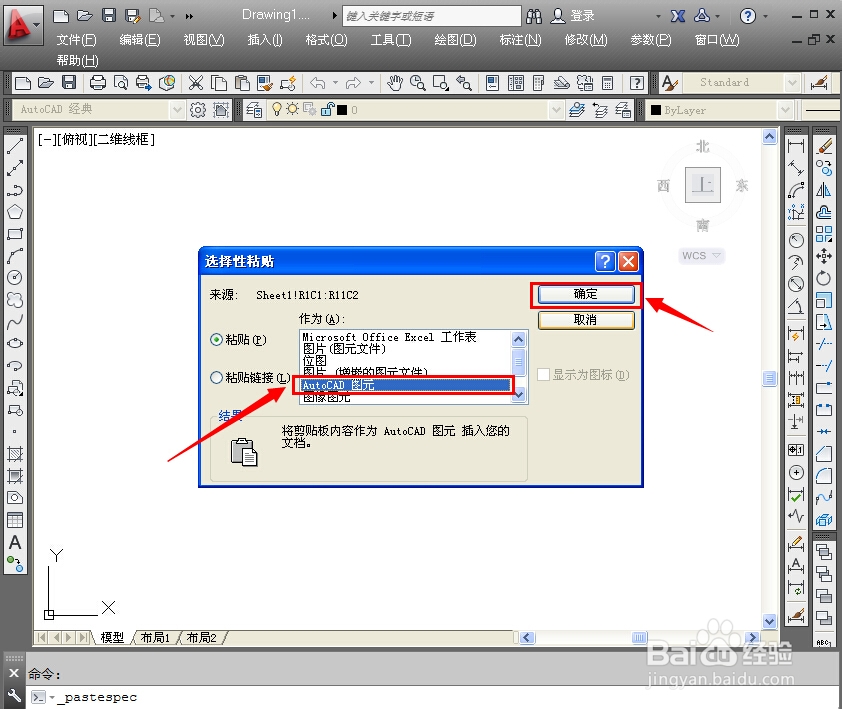Screen dimensions: 842x709
Task: Select the Rotate tool
Action: (824, 278)
